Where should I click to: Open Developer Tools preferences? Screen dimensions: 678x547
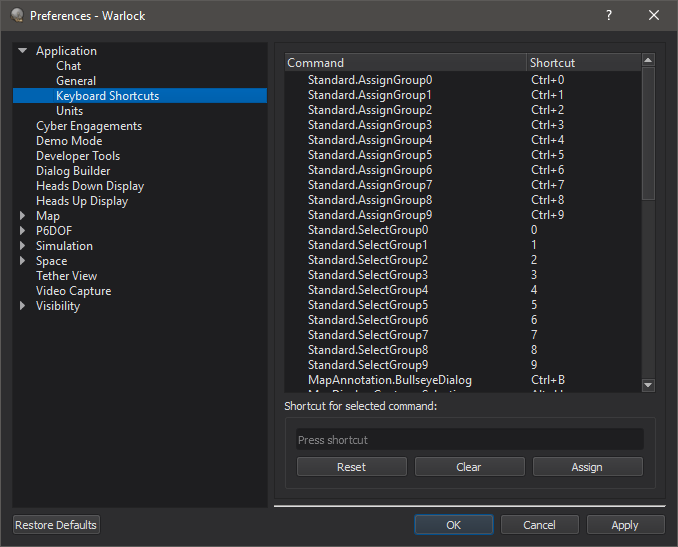coord(78,156)
